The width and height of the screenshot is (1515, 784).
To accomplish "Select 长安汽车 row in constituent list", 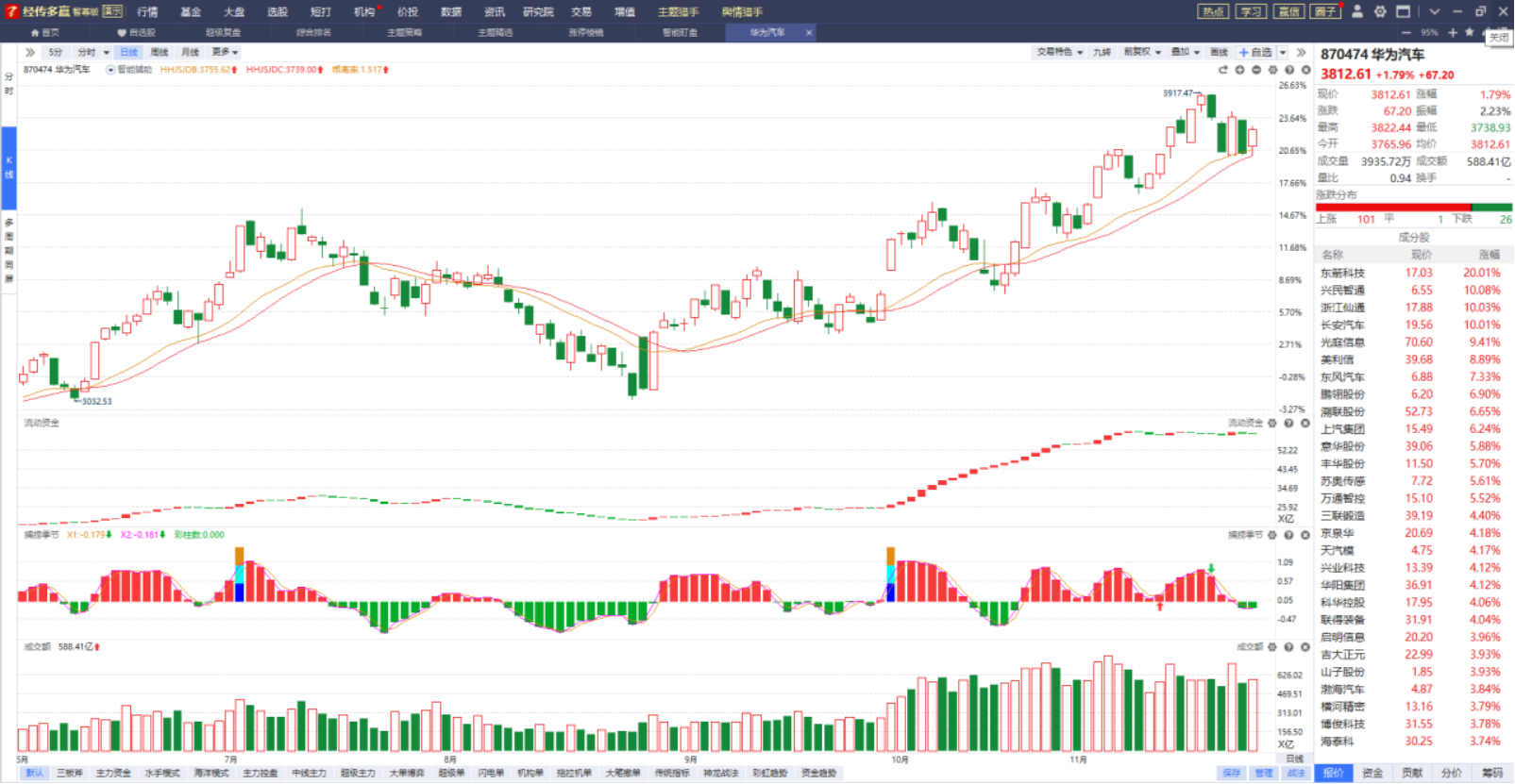I will 1414,325.
